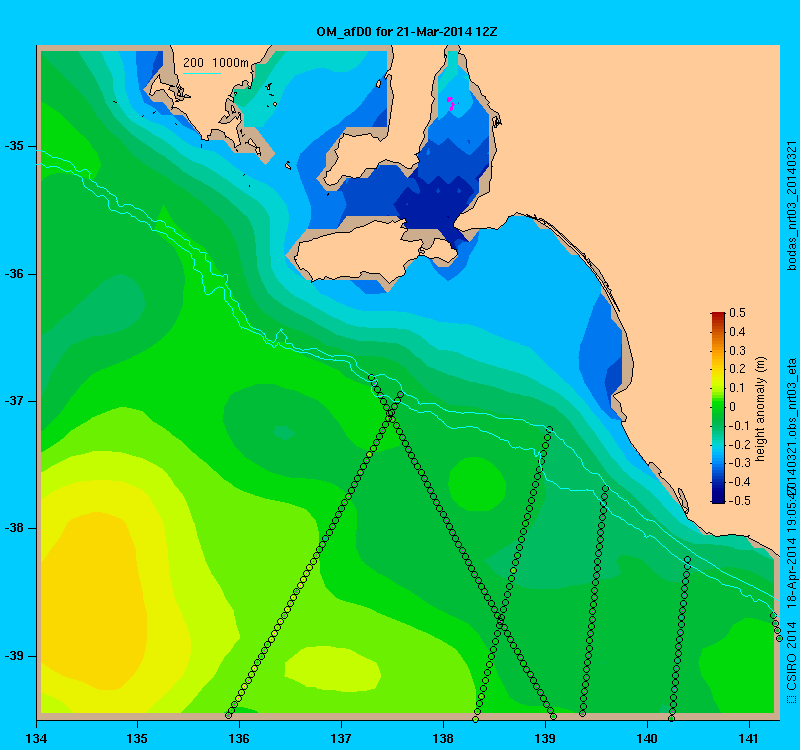The width and height of the screenshot is (800, 750).
Task: Click the plot title "OM_afD0 for 21-Mar-2014 12Z"
Action: pyautogui.click(x=407, y=32)
